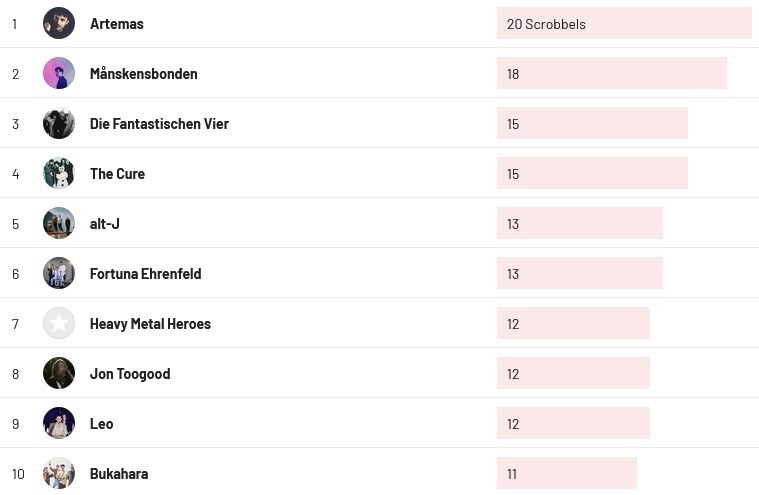This screenshot has height=495, width=759.
Task: Click the Artemas artist avatar
Action: point(59,23)
